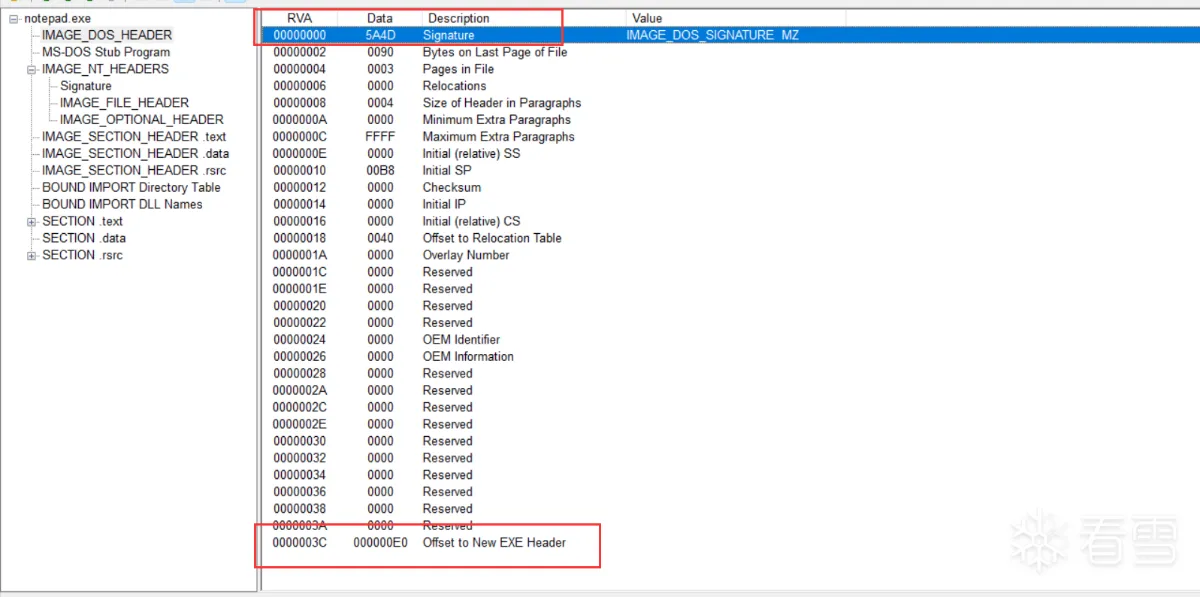This screenshot has width=1200, height=597.
Task: Select the Maximum Extra Paragraphs row
Action: [498, 137]
